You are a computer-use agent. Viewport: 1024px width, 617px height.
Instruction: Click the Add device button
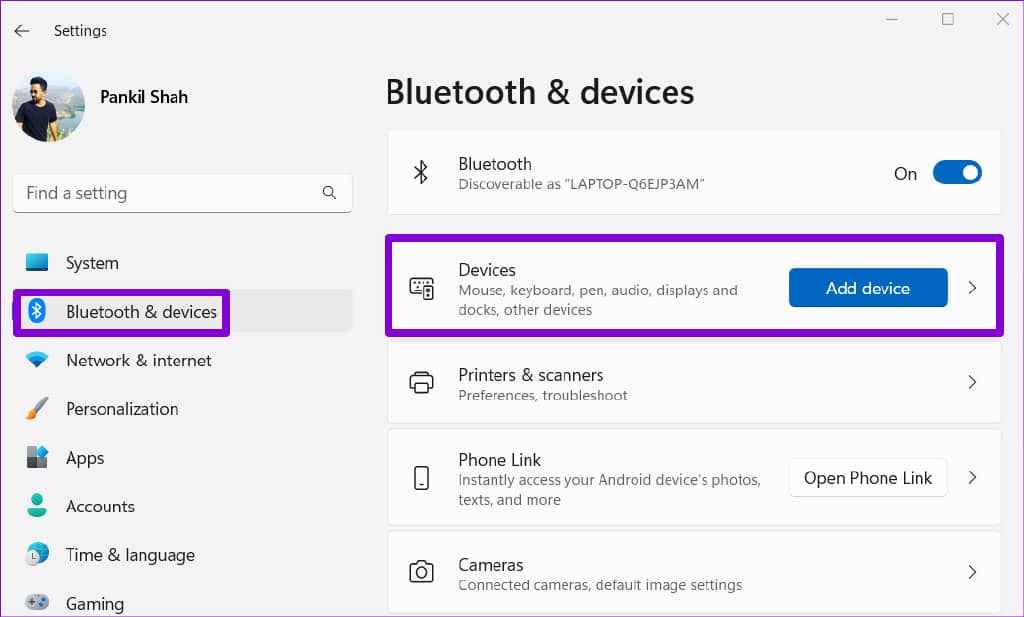(x=867, y=286)
